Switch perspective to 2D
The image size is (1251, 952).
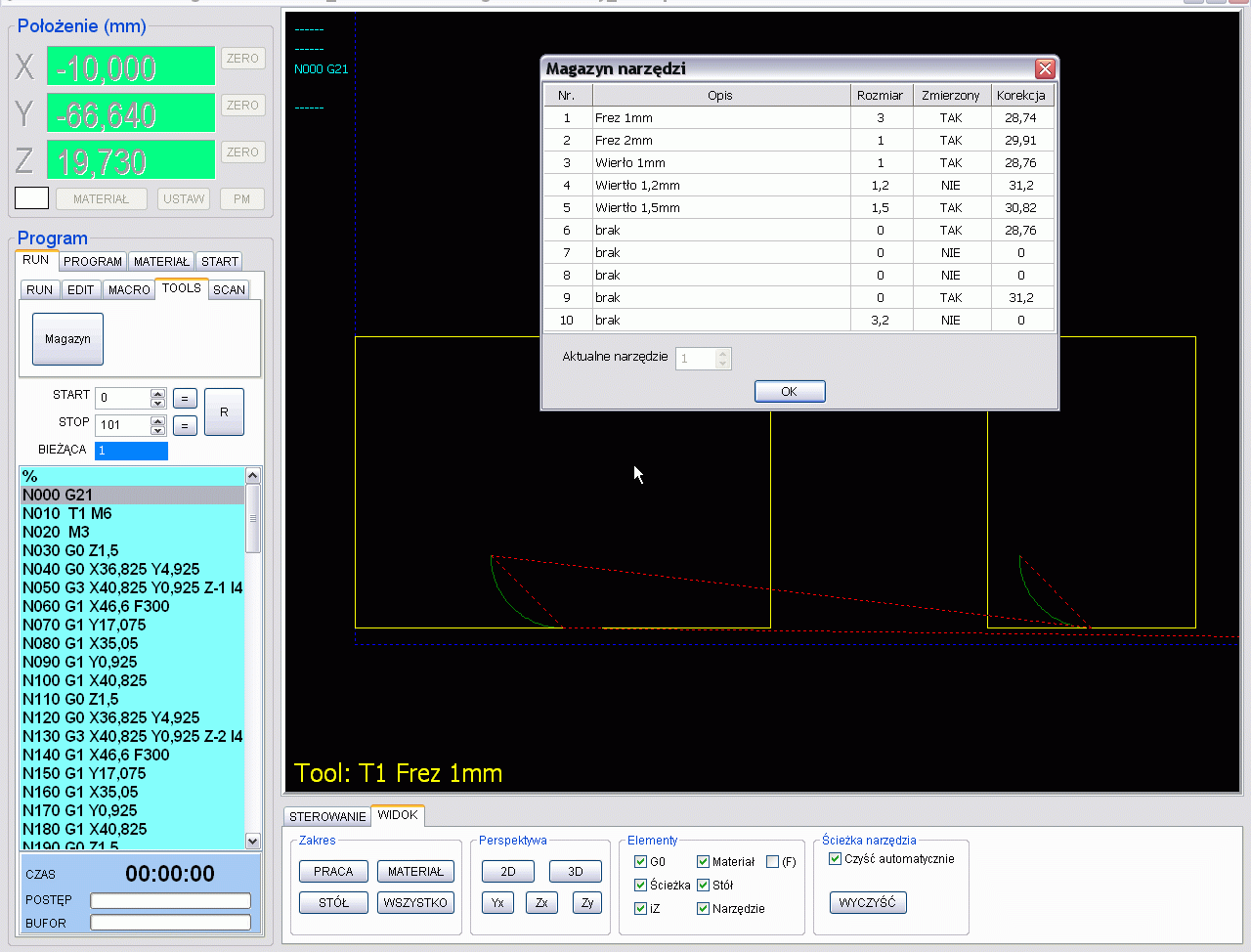pyautogui.click(x=508, y=871)
